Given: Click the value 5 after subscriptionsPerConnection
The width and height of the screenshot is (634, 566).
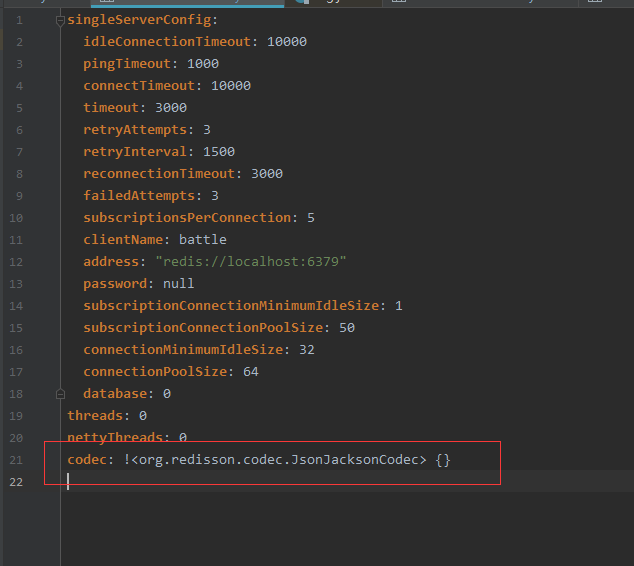Looking at the screenshot, I should click(311, 218).
